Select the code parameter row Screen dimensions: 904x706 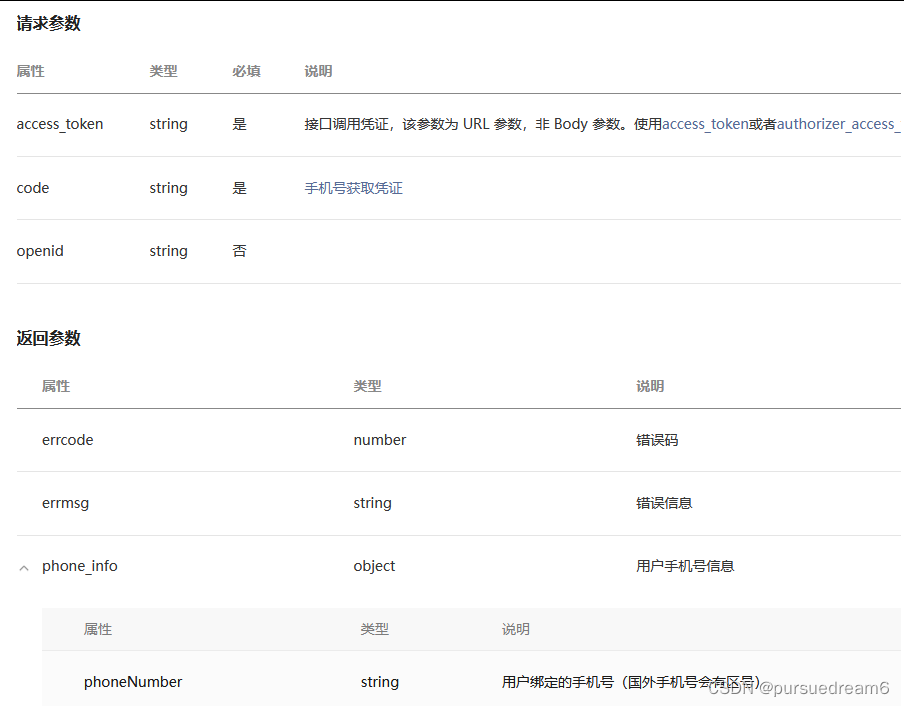[x=32, y=187]
